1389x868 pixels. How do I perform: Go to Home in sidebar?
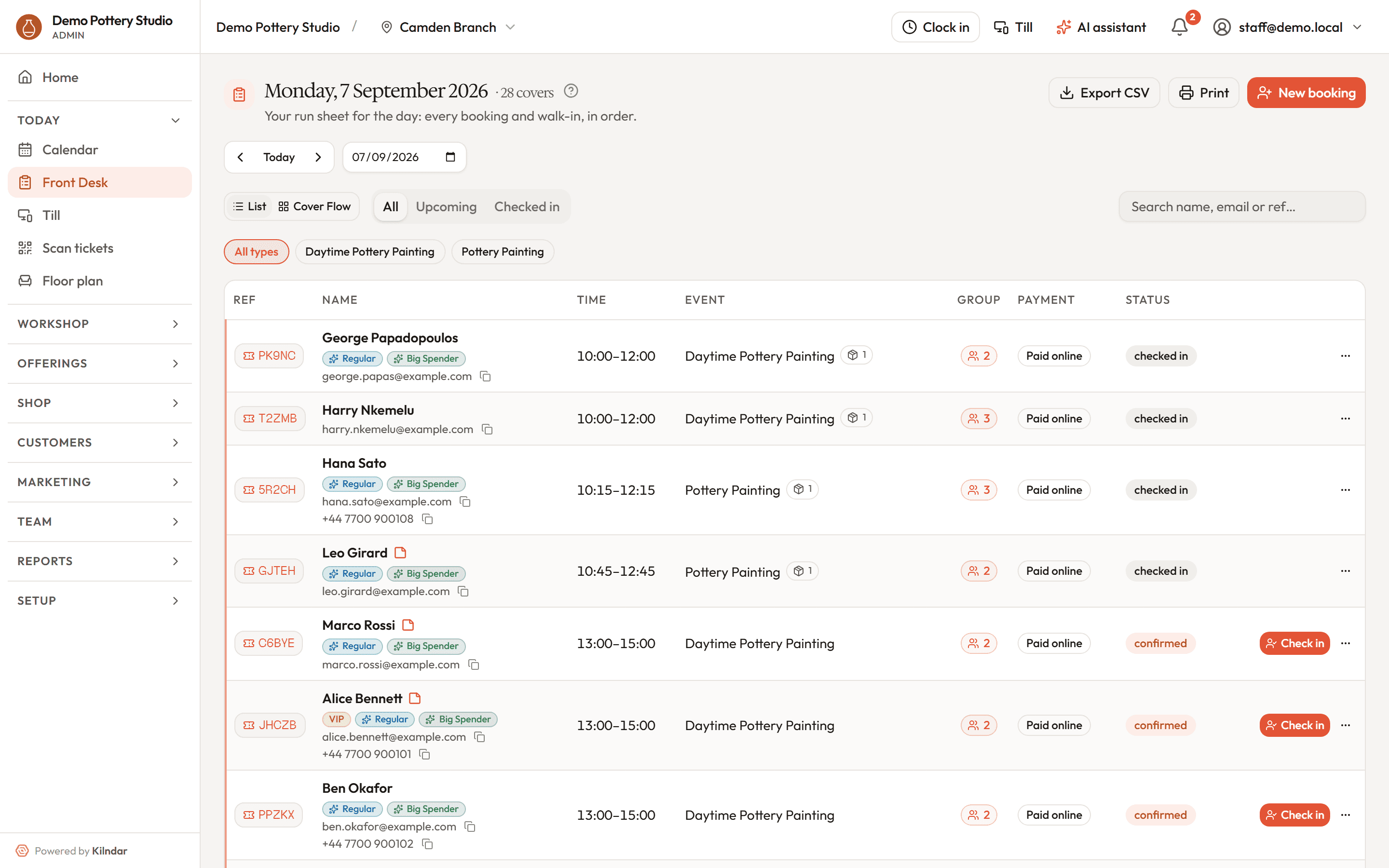tap(99, 78)
